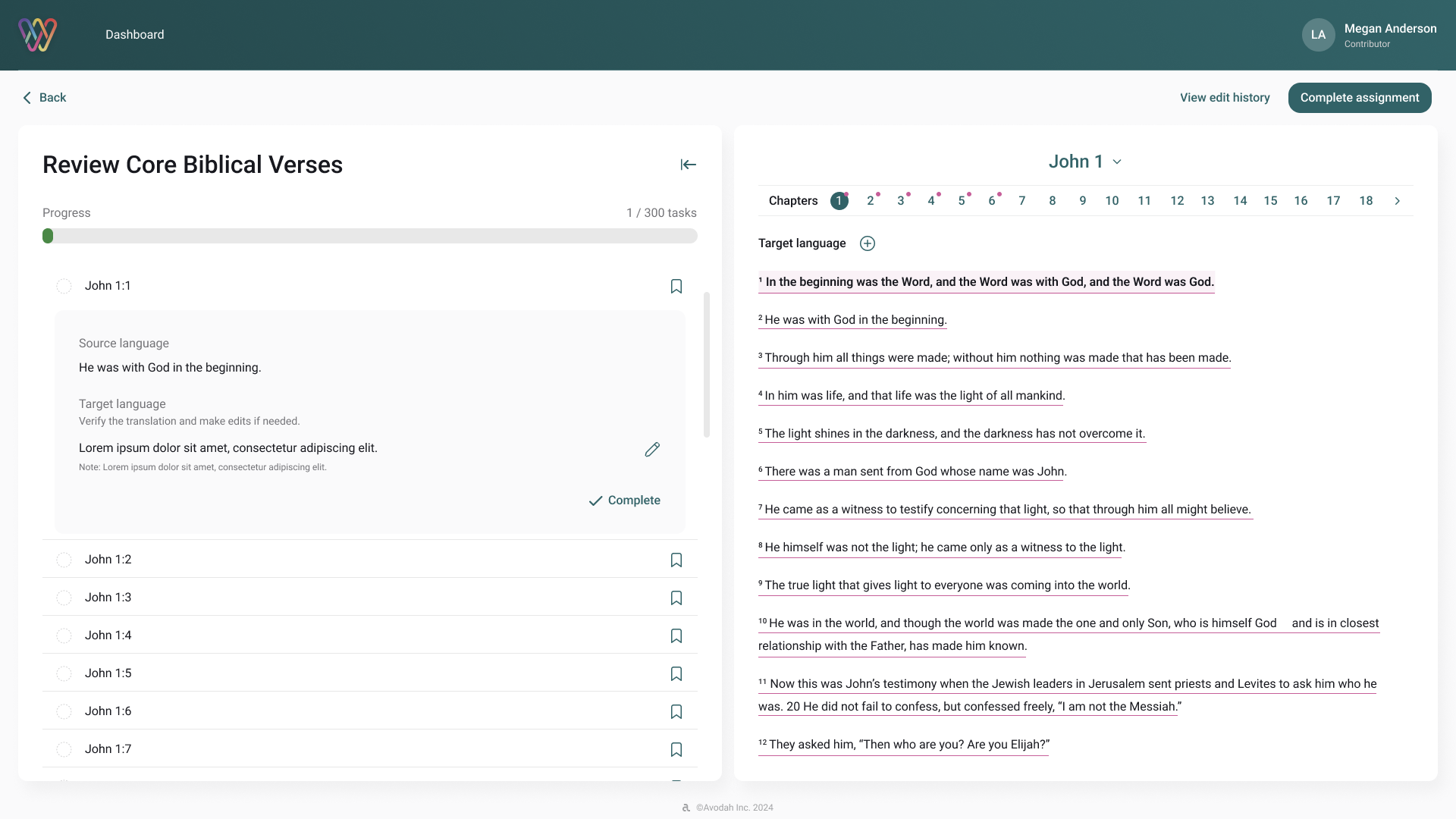1456x819 pixels.
Task: Switch to chapter 3
Action: click(x=901, y=201)
